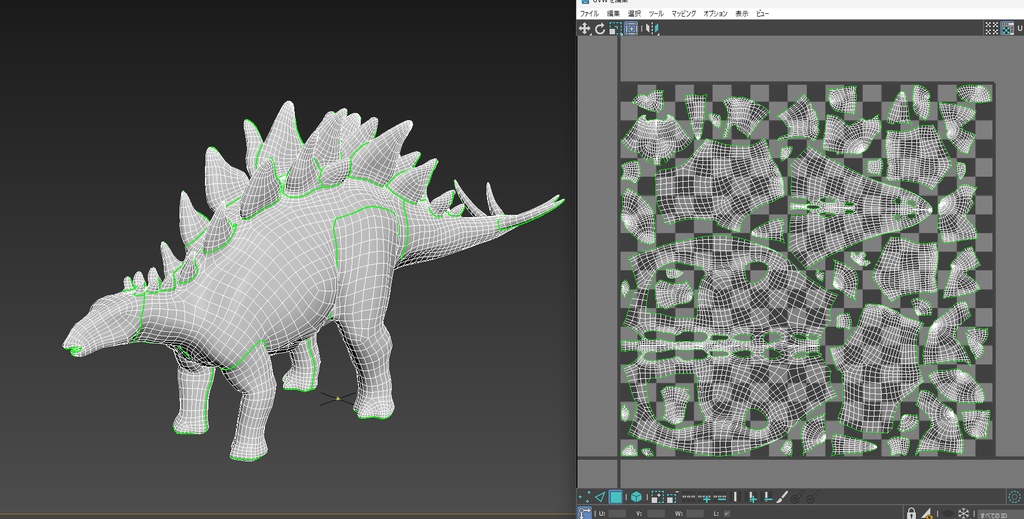Click the V coordinate input field
Image resolution: width=1024 pixels, height=519 pixels.
tap(656, 513)
